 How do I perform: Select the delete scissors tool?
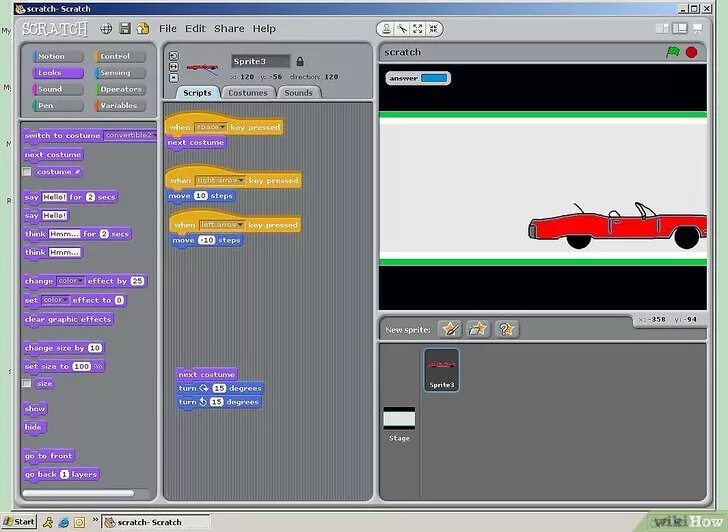tap(402, 29)
